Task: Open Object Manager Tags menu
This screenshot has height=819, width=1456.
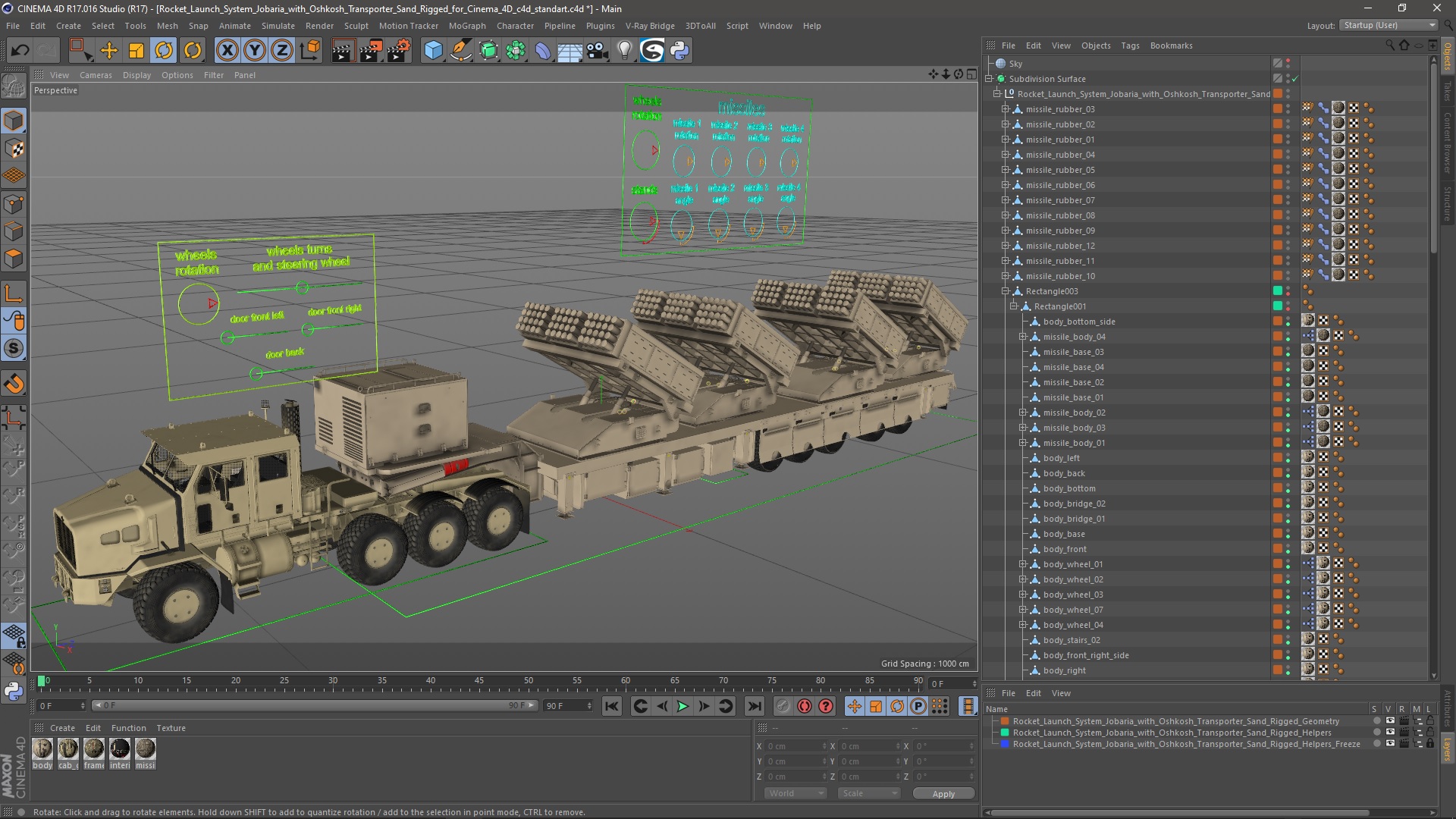Action: pyautogui.click(x=1130, y=45)
